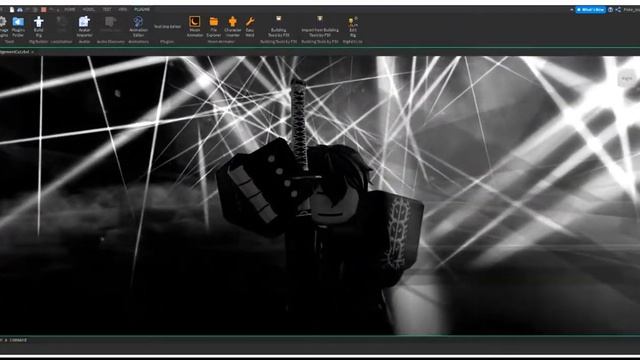Click Import from Building Tools by F3X
Screen dimensions: 640x360
point(320,27)
